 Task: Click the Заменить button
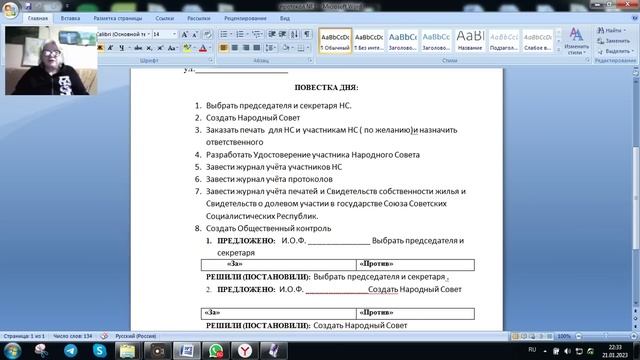613,41
